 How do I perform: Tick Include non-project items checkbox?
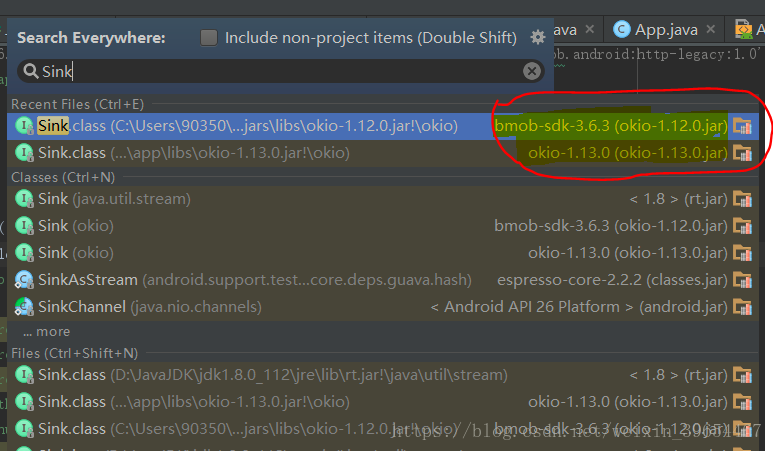209,38
